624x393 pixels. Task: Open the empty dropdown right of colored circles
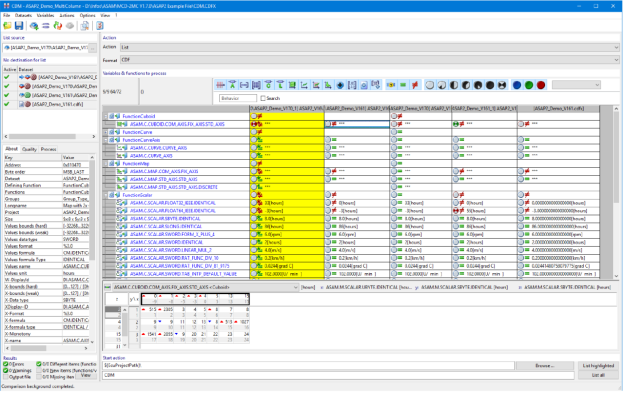tap(576, 85)
